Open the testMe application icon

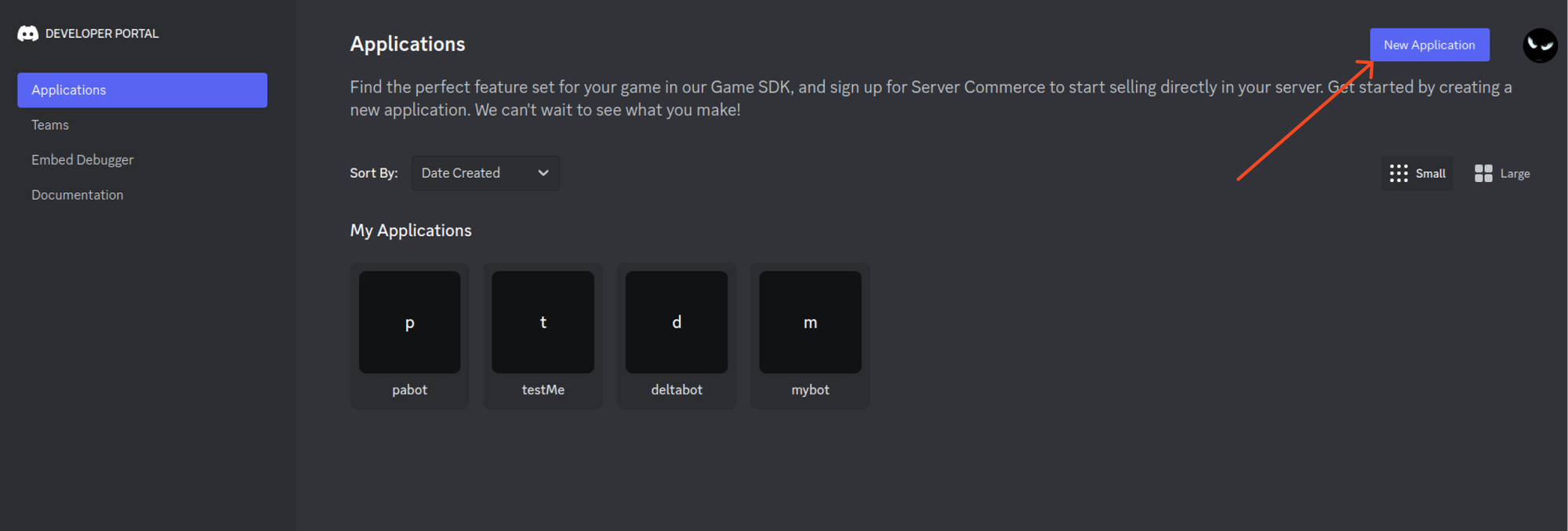(x=543, y=322)
